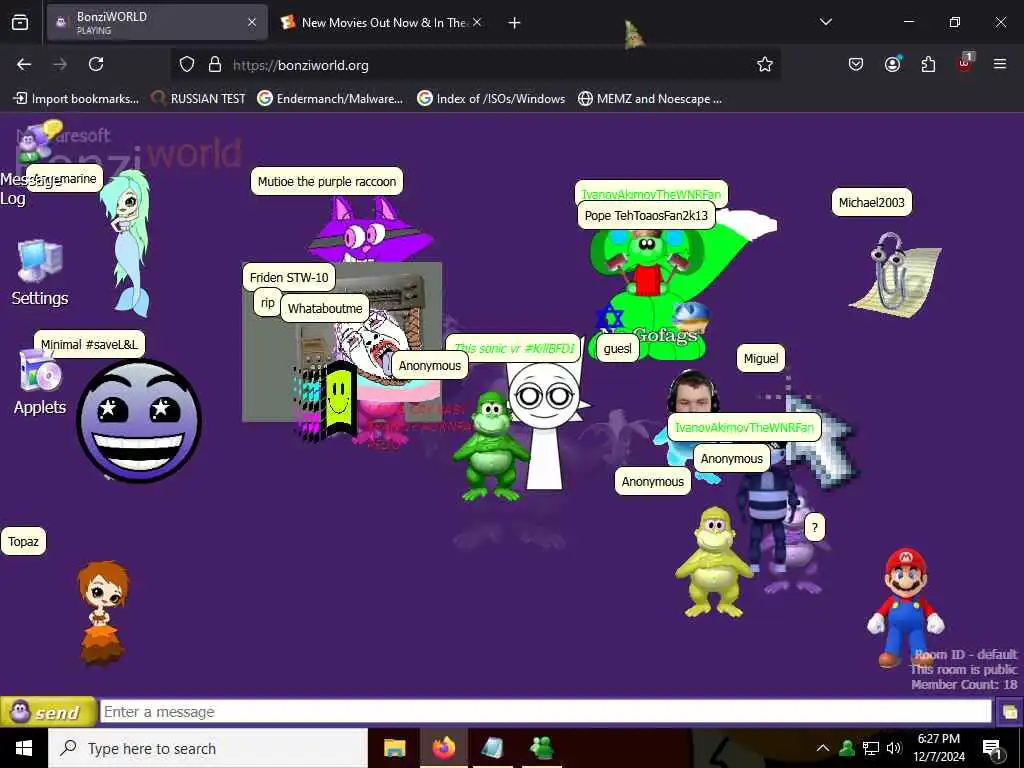Show hidden system tray icons
The height and width of the screenshot is (768, 1024).
click(x=823, y=748)
